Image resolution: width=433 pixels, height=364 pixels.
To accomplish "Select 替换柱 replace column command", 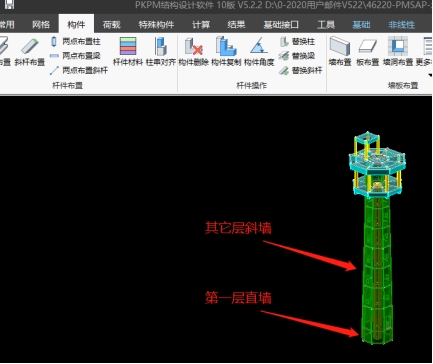I will tap(297, 41).
